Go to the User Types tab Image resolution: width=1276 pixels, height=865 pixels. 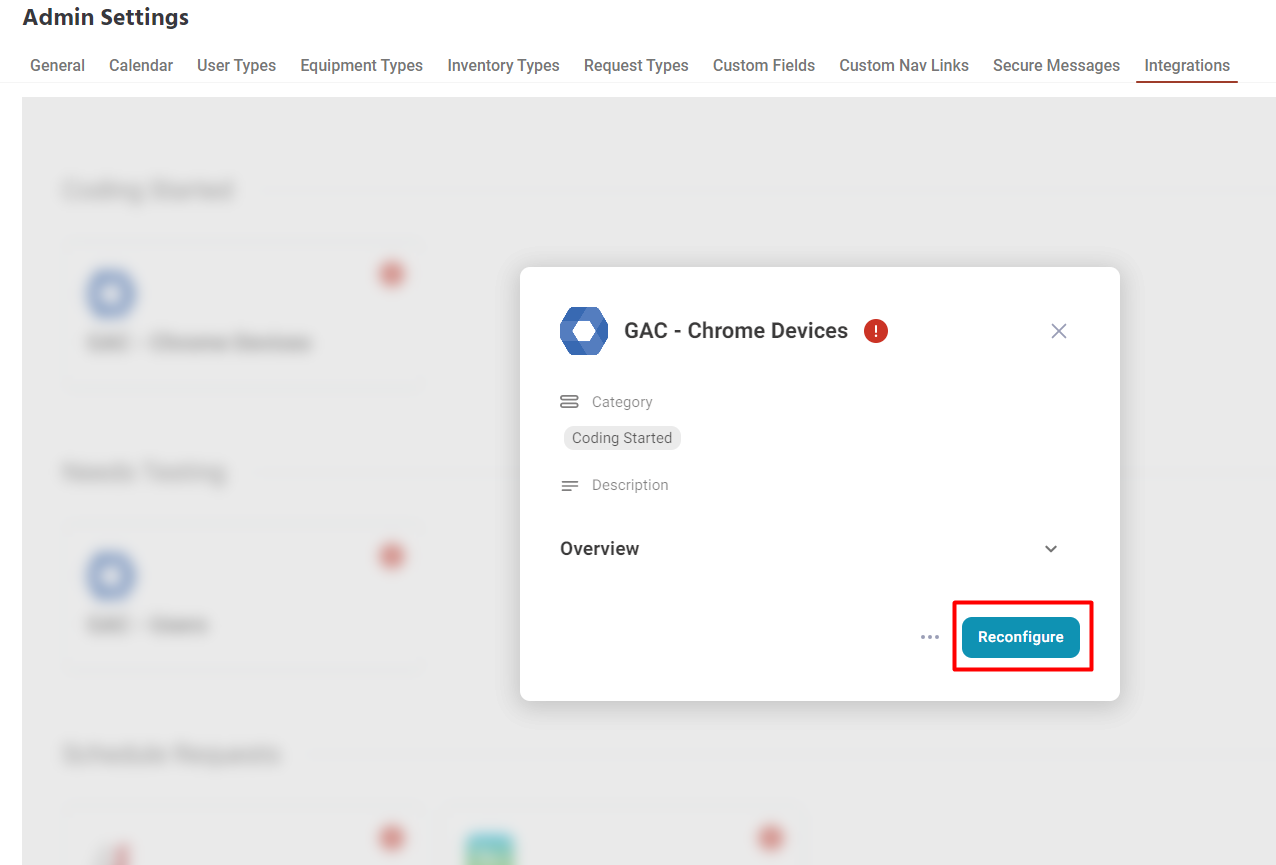[x=236, y=65]
